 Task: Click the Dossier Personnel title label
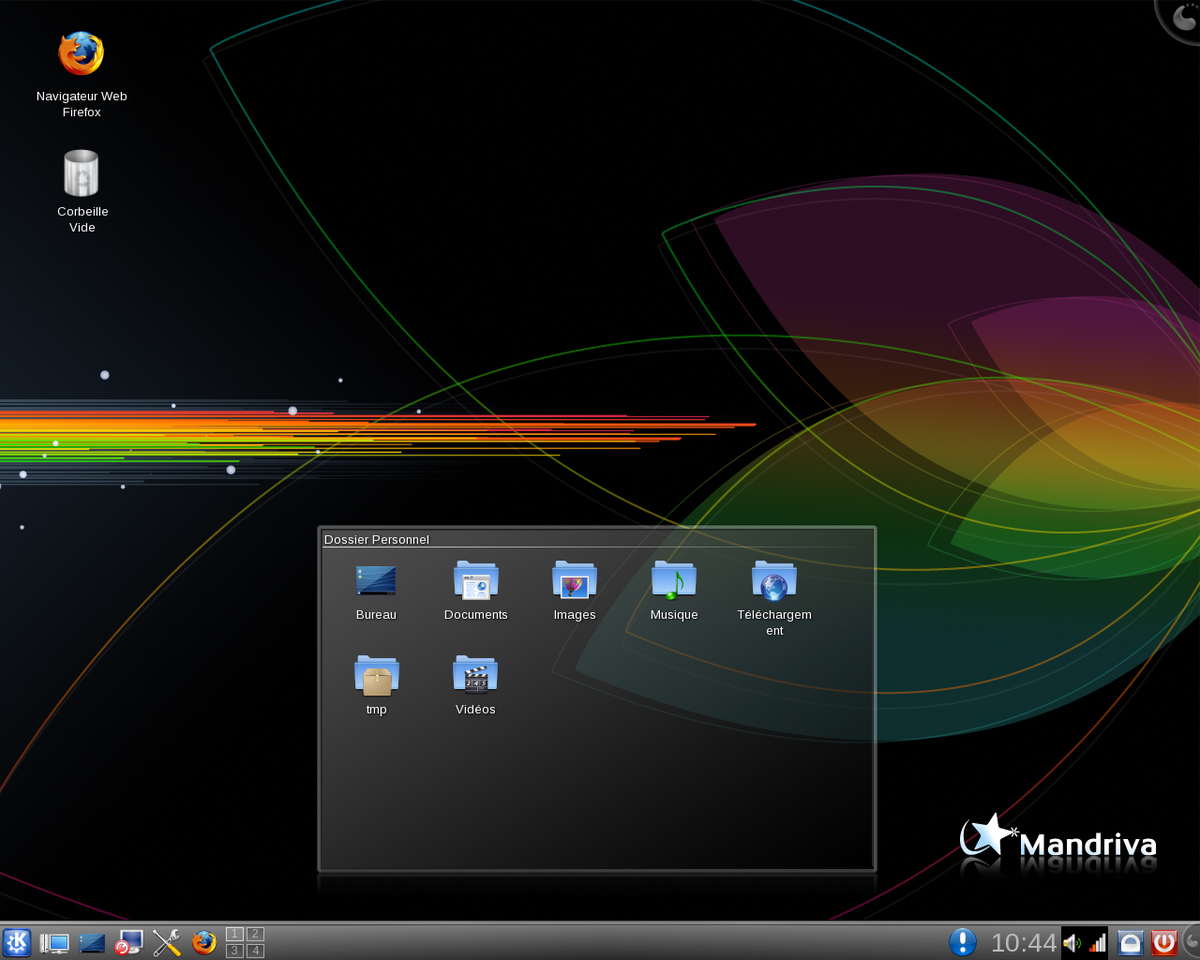[x=376, y=539]
